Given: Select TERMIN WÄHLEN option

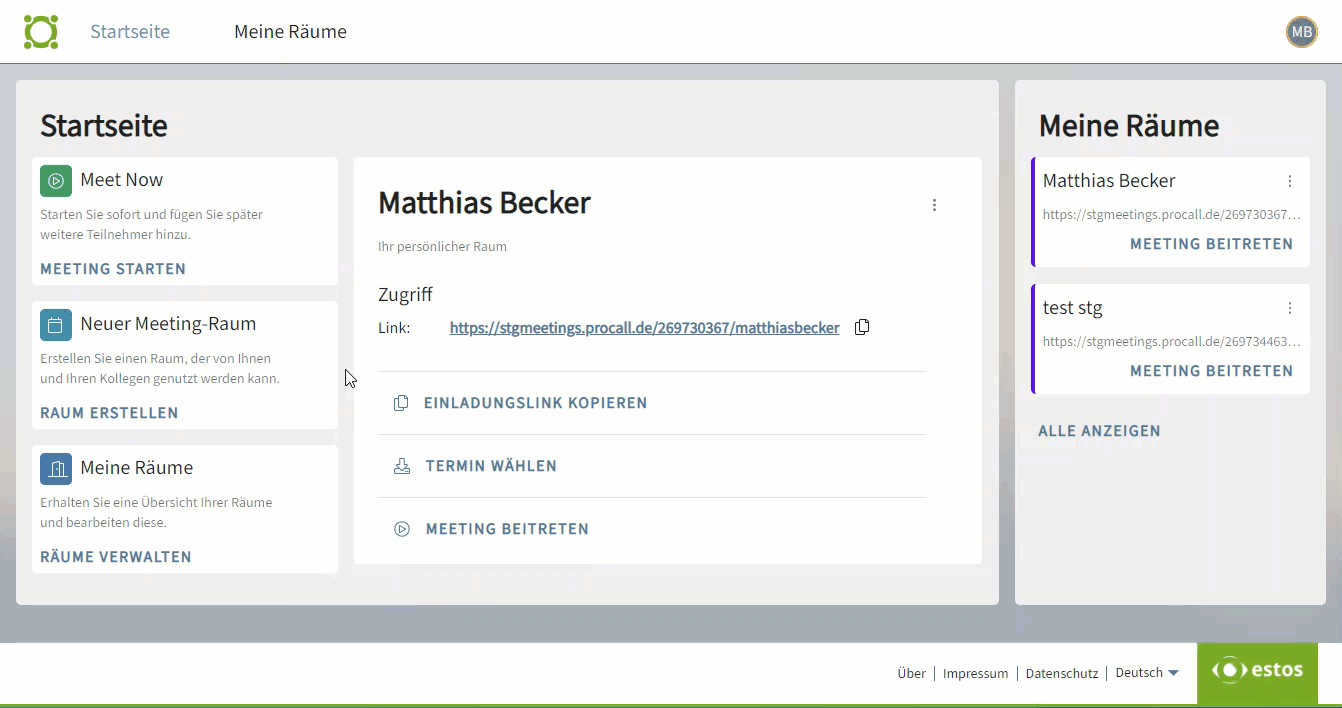Looking at the screenshot, I should [491, 466].
